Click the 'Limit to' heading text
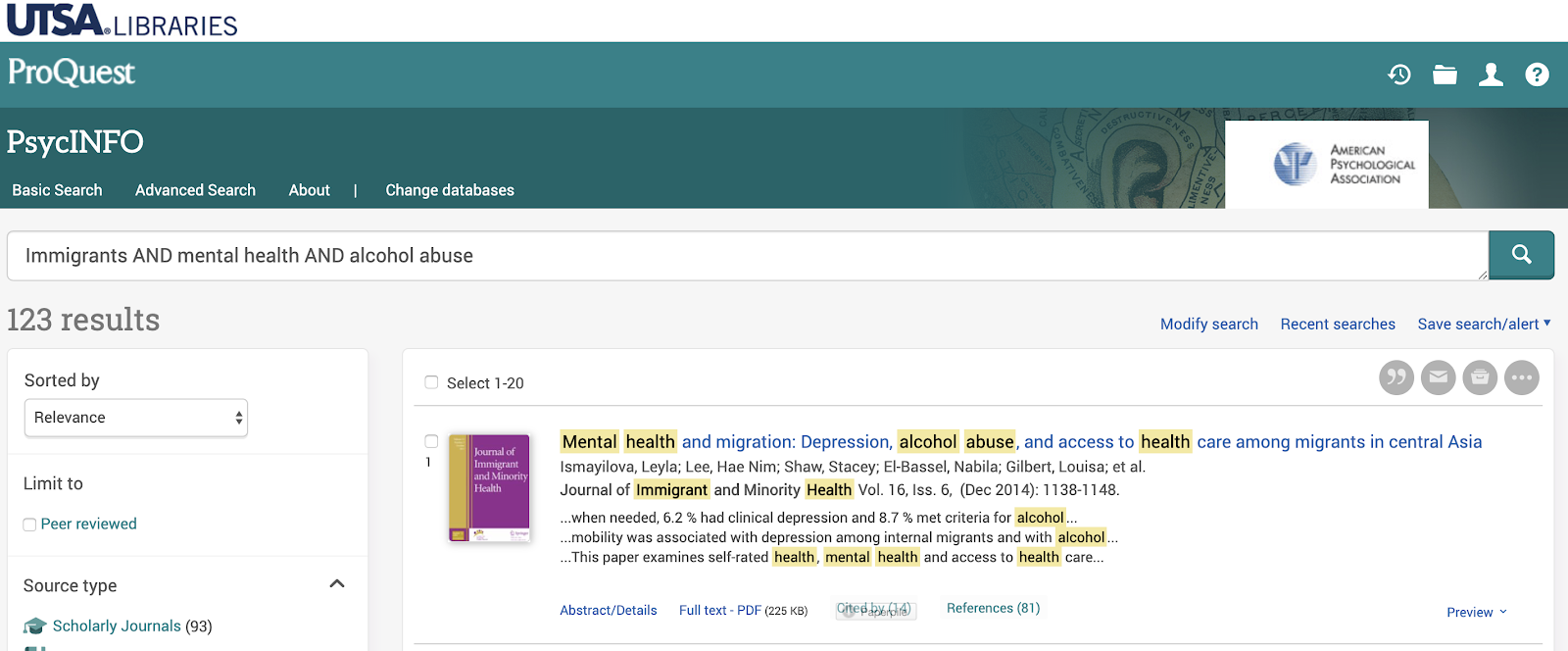This screenshot has height=651, width=1568. 53,483
